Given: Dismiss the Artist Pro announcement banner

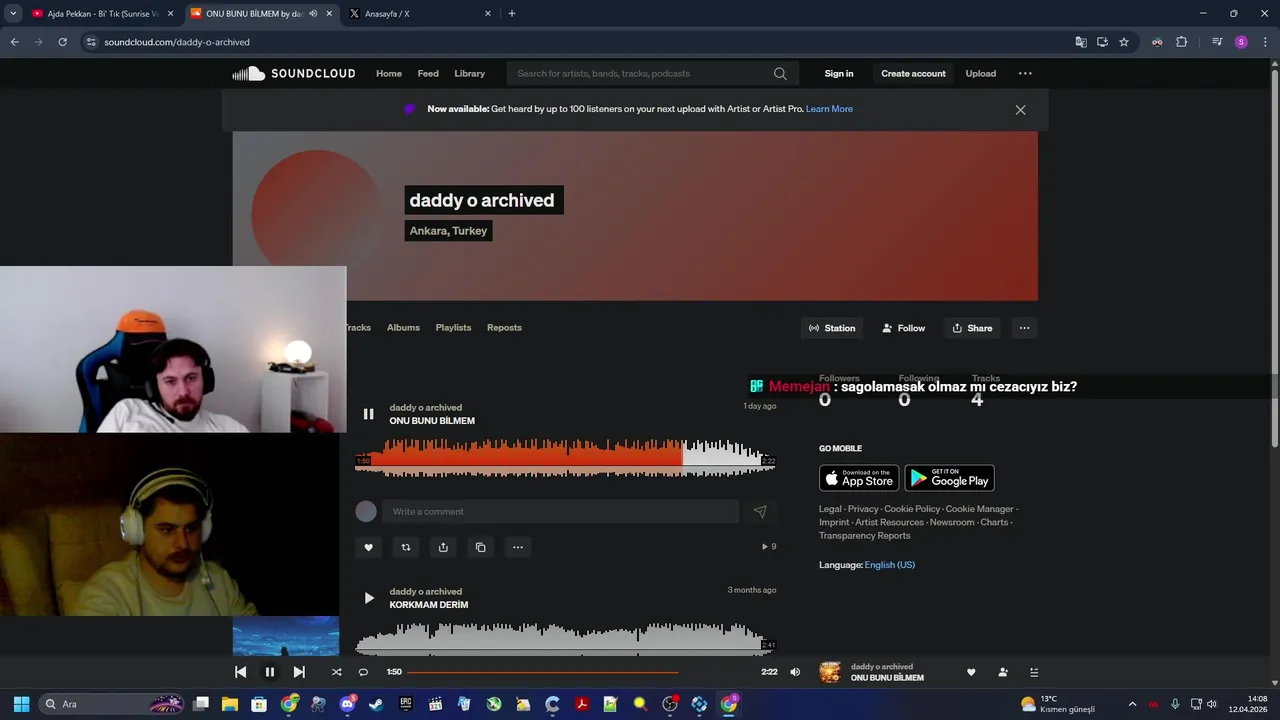Looking at the screenshot, I should point(1020,110).
